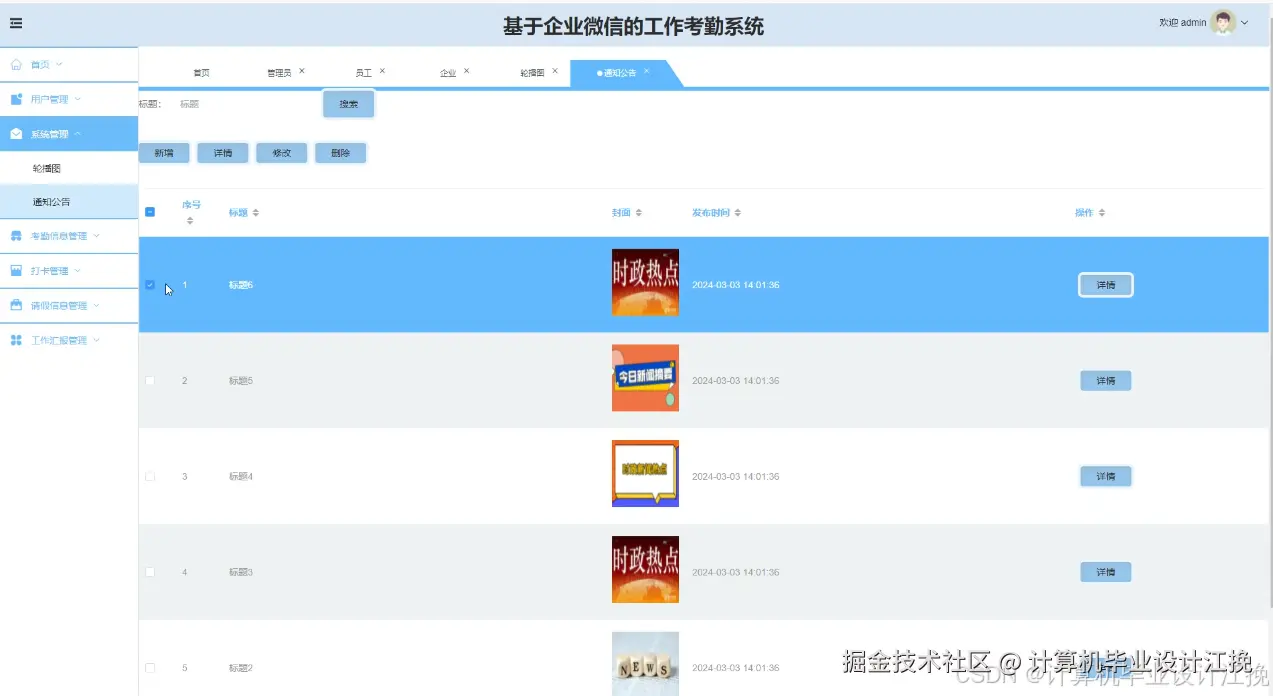Click the publish time in row 标题3
1273x696 pixels.
tap(735, 572)
